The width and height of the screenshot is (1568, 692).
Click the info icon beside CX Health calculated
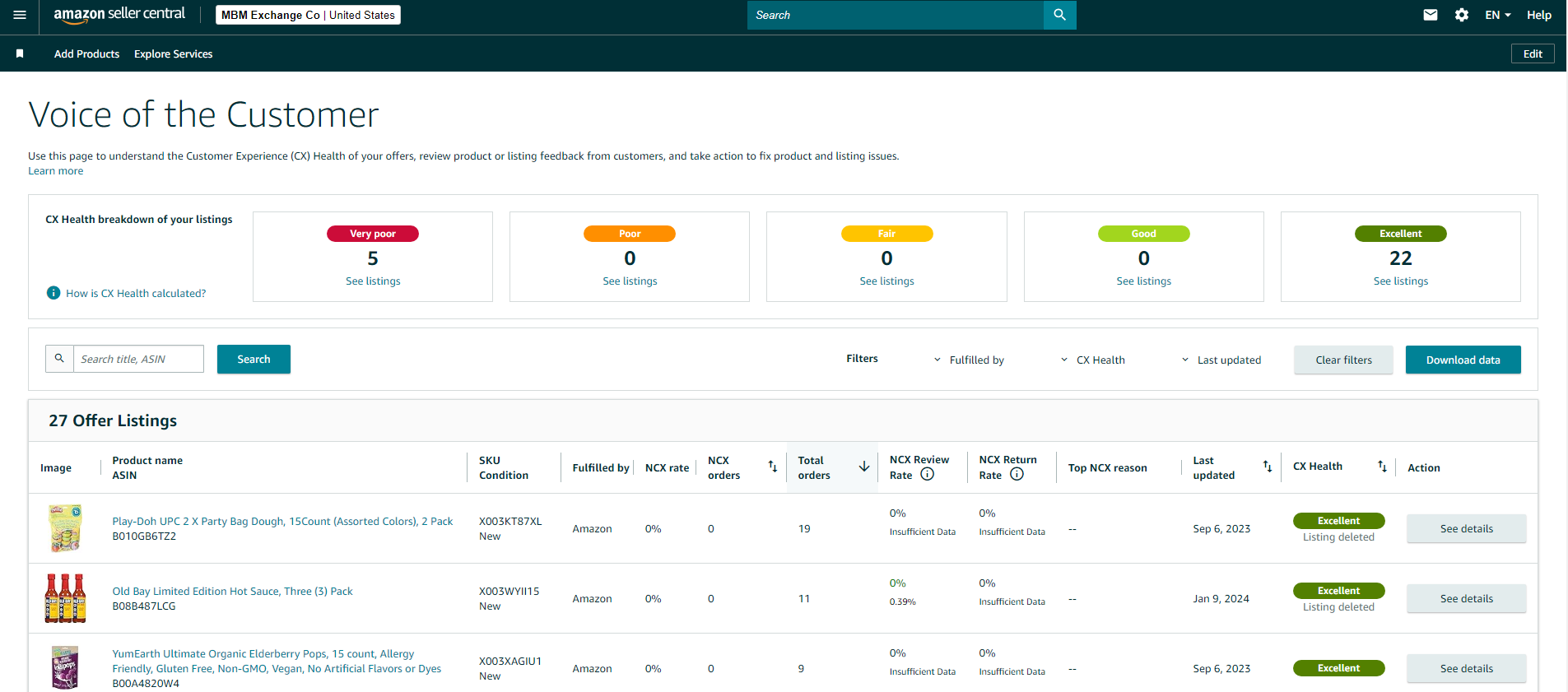54,293
